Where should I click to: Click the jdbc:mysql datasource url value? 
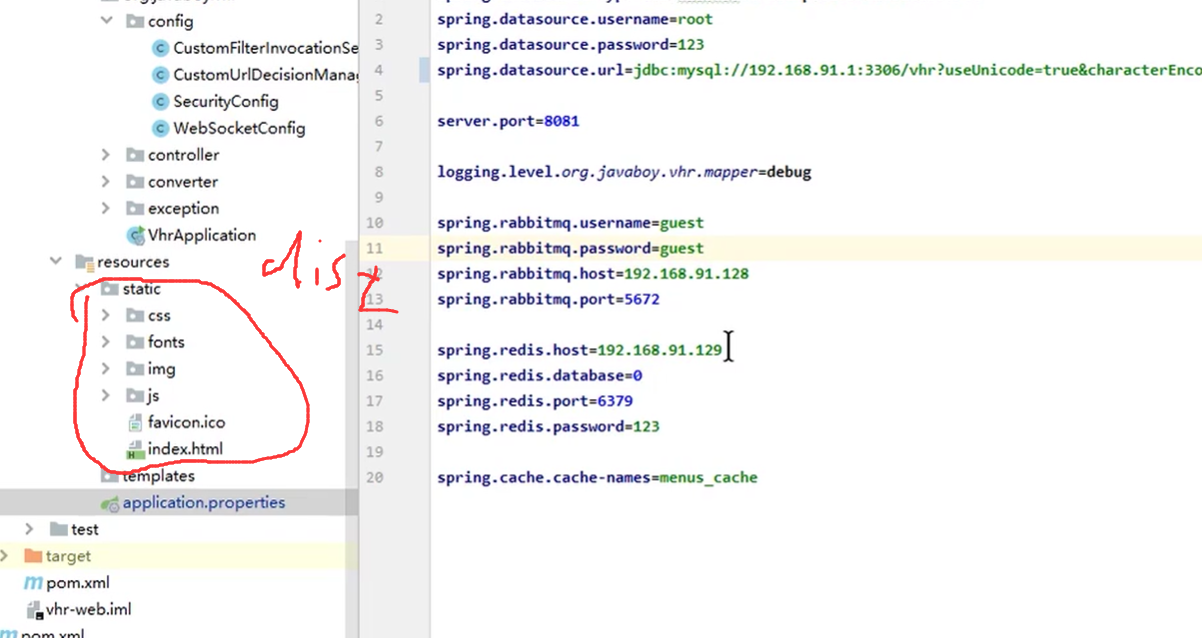(x=917, y=70)
